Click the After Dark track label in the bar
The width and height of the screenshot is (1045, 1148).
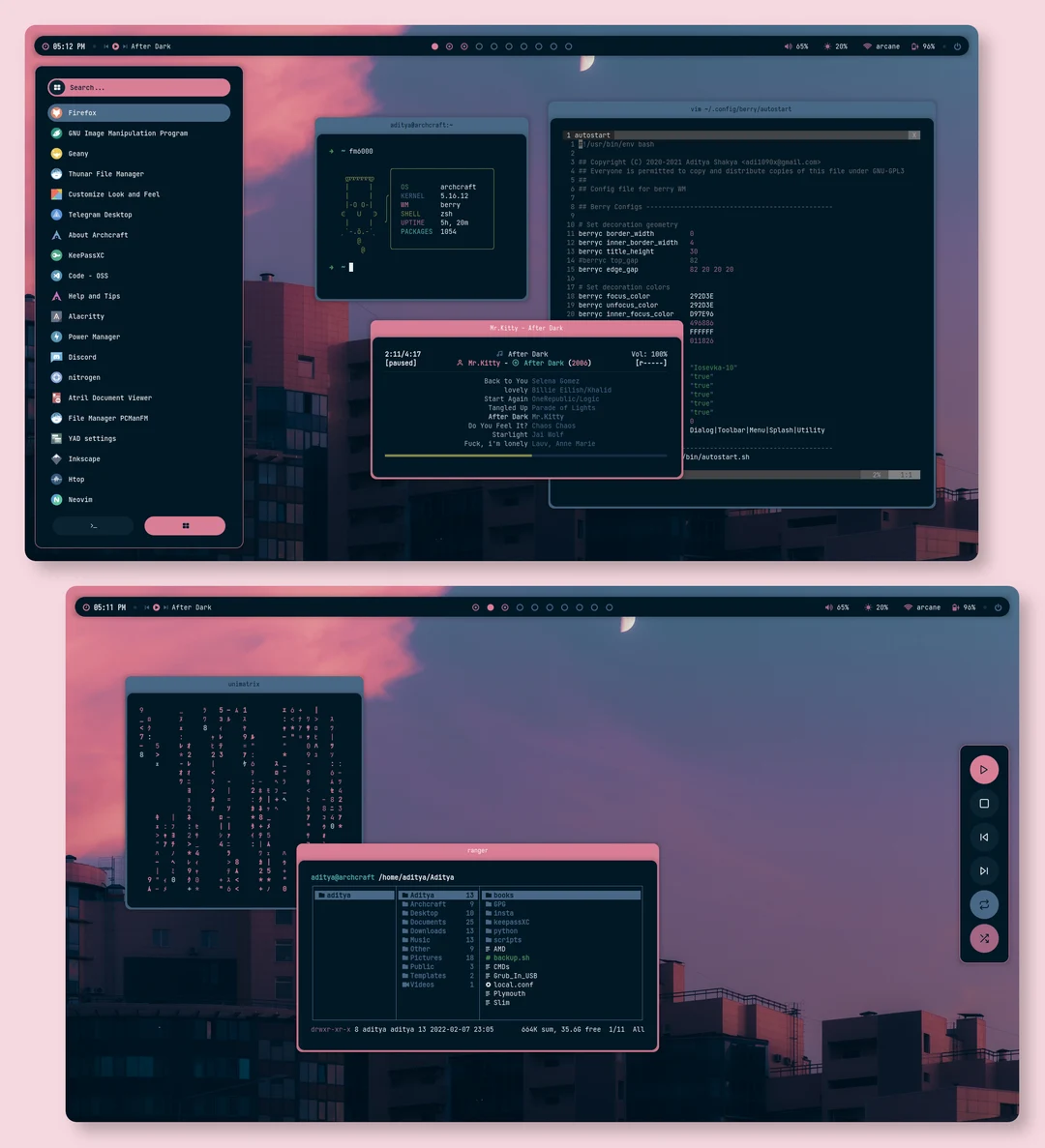151,45
